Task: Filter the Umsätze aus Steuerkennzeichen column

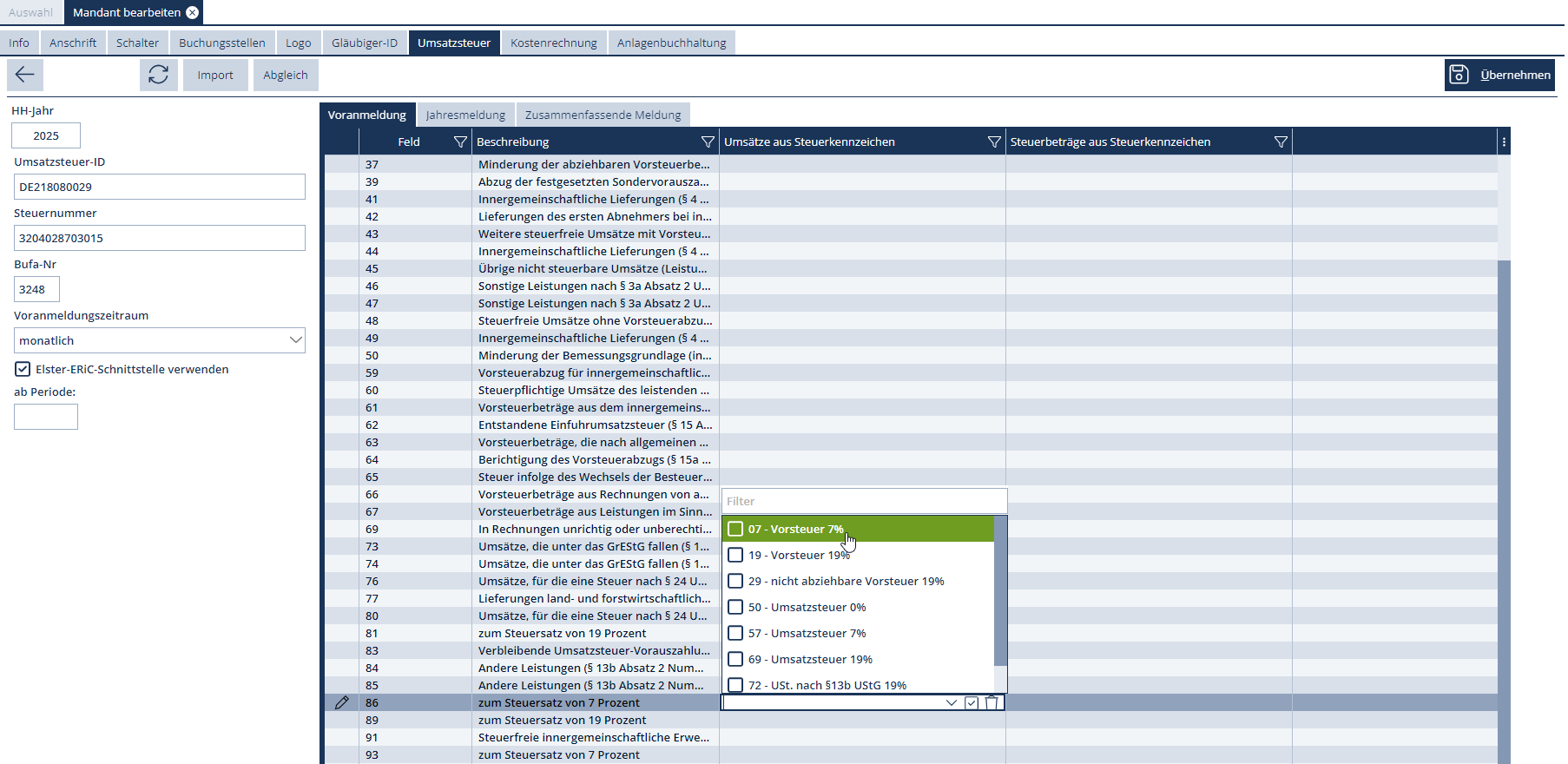Action: (x=994, y=142)
